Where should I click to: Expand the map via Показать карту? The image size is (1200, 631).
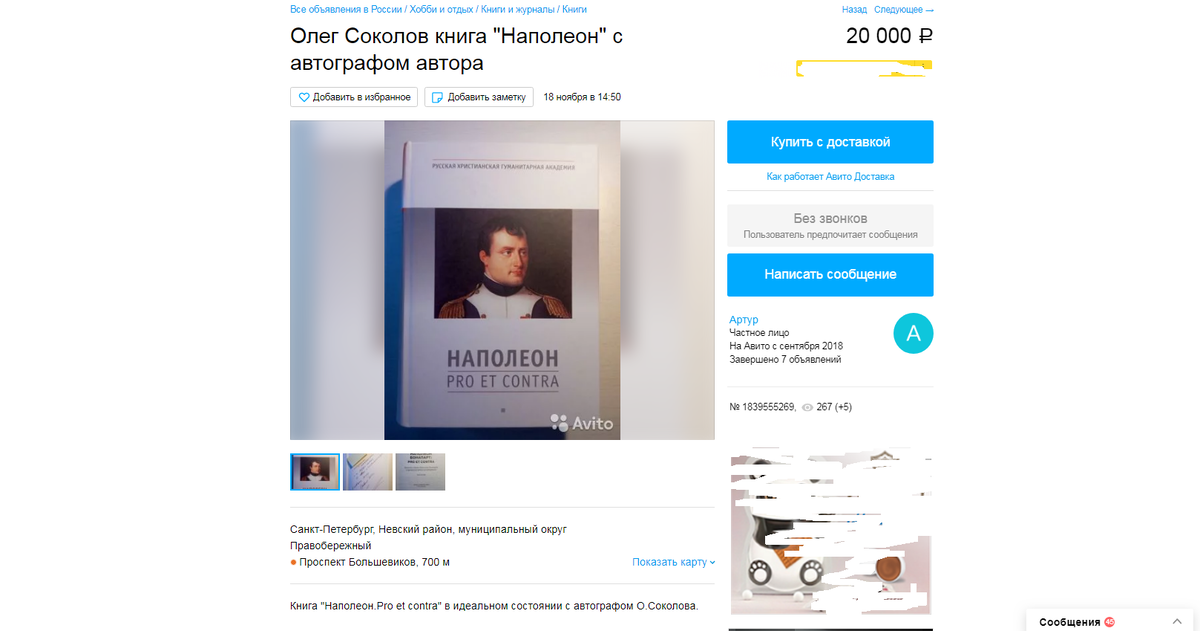pos(674,562)
